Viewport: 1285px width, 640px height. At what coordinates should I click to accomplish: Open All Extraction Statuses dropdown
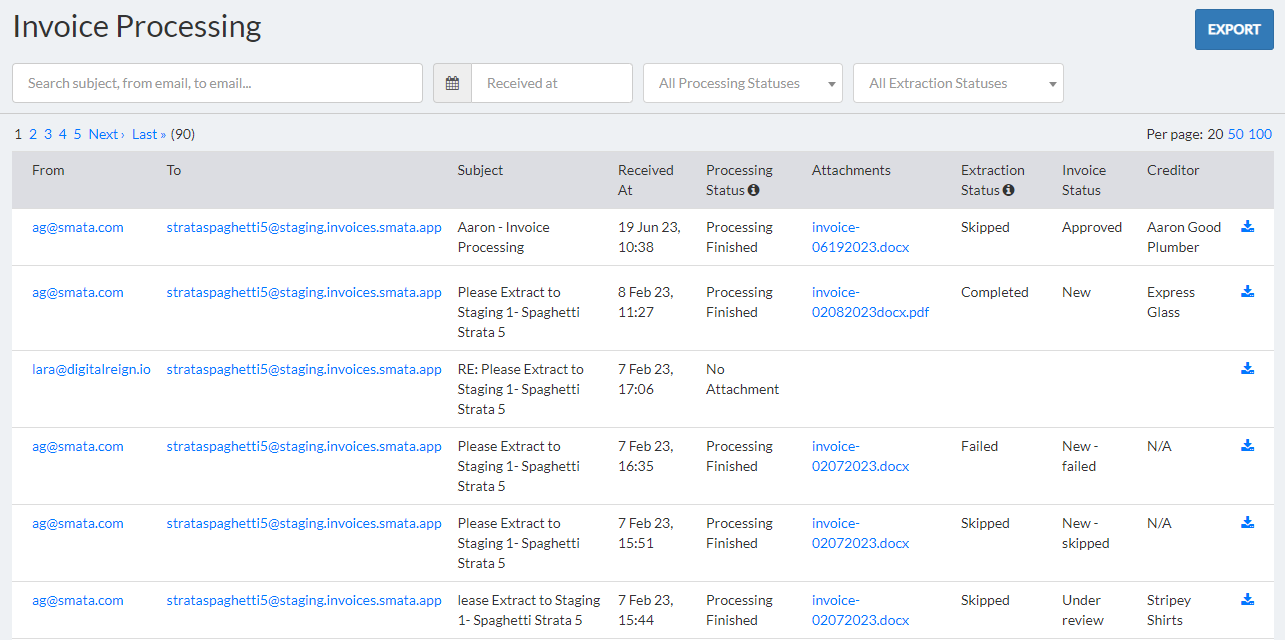click(x=958, y=83)
